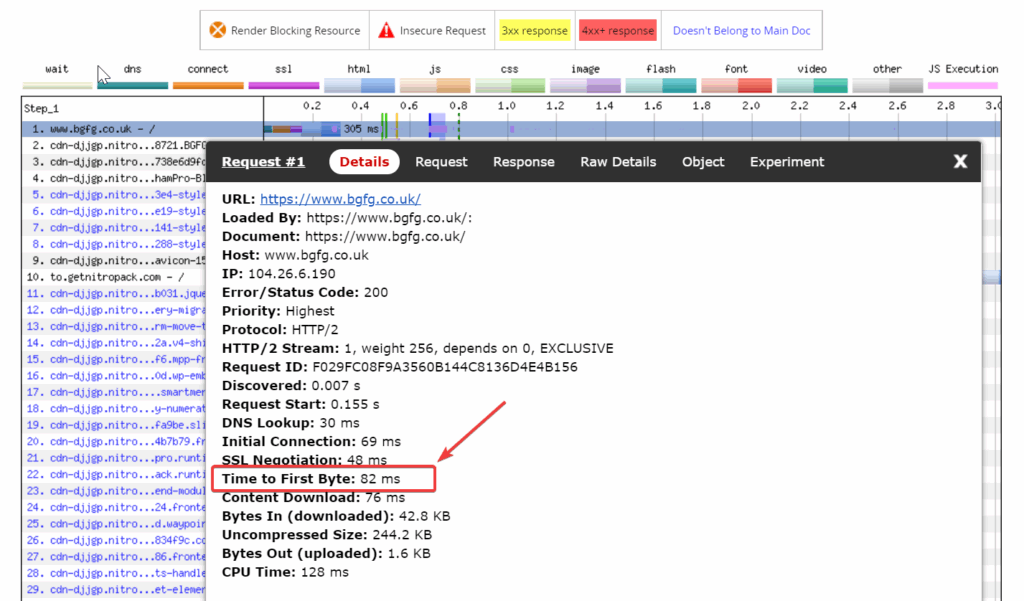Select the Details tab
The image size is (1024, 601).
tap(364, 162)
